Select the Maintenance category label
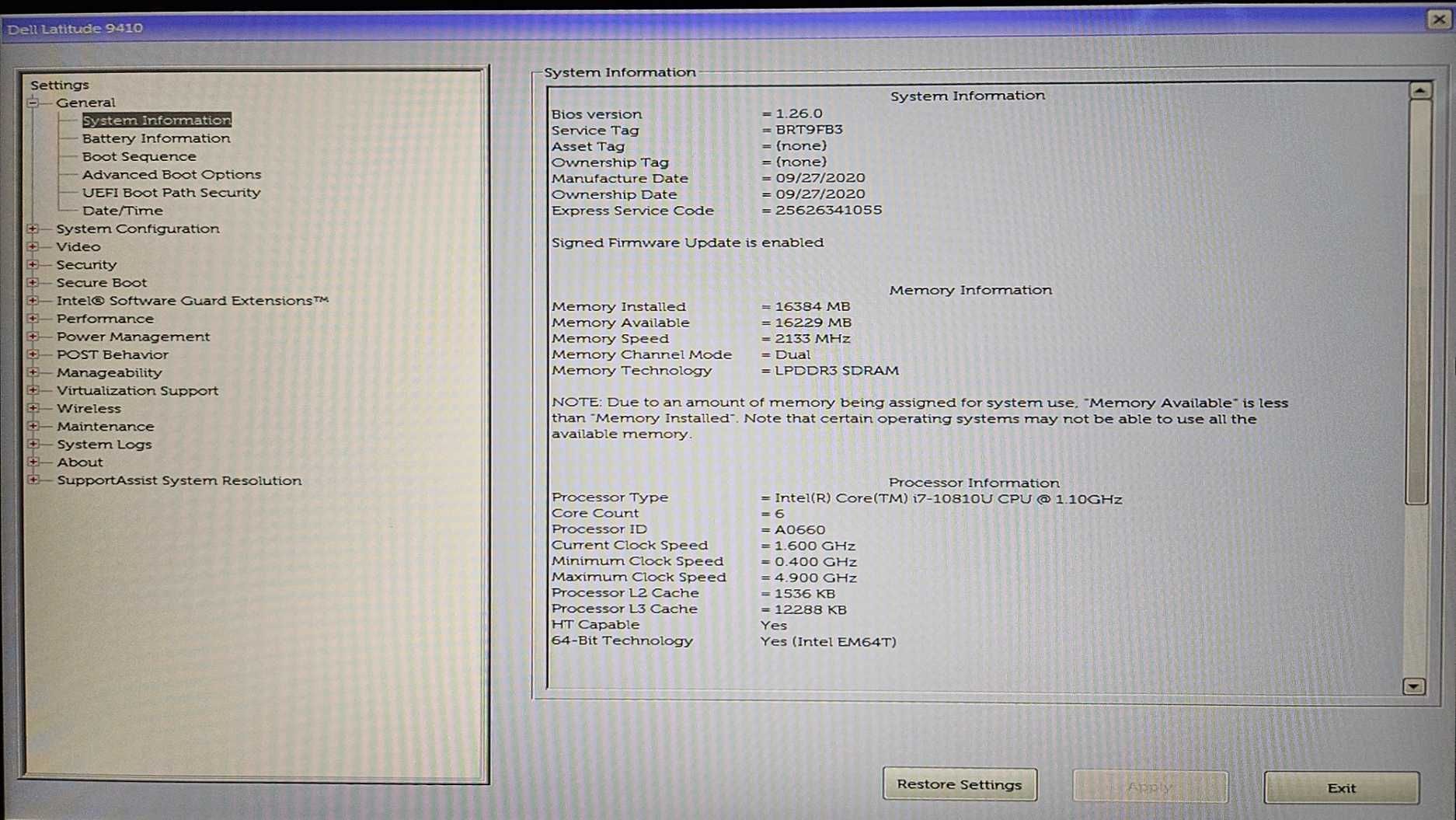 tap(105, 426)
